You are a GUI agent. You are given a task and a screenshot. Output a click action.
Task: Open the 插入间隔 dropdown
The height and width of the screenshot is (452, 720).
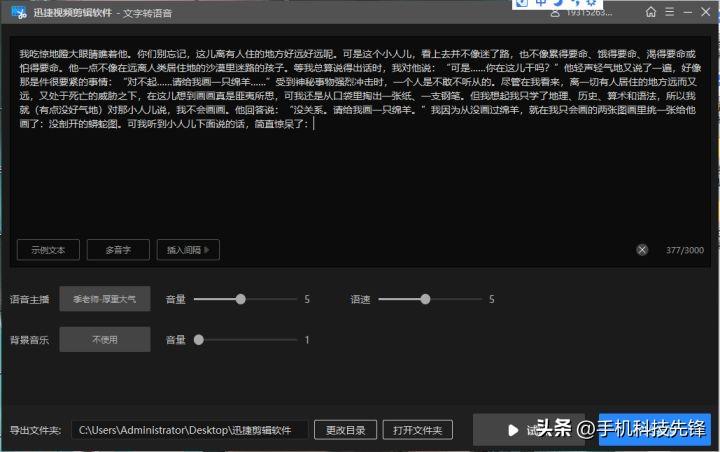coord(192,250)
